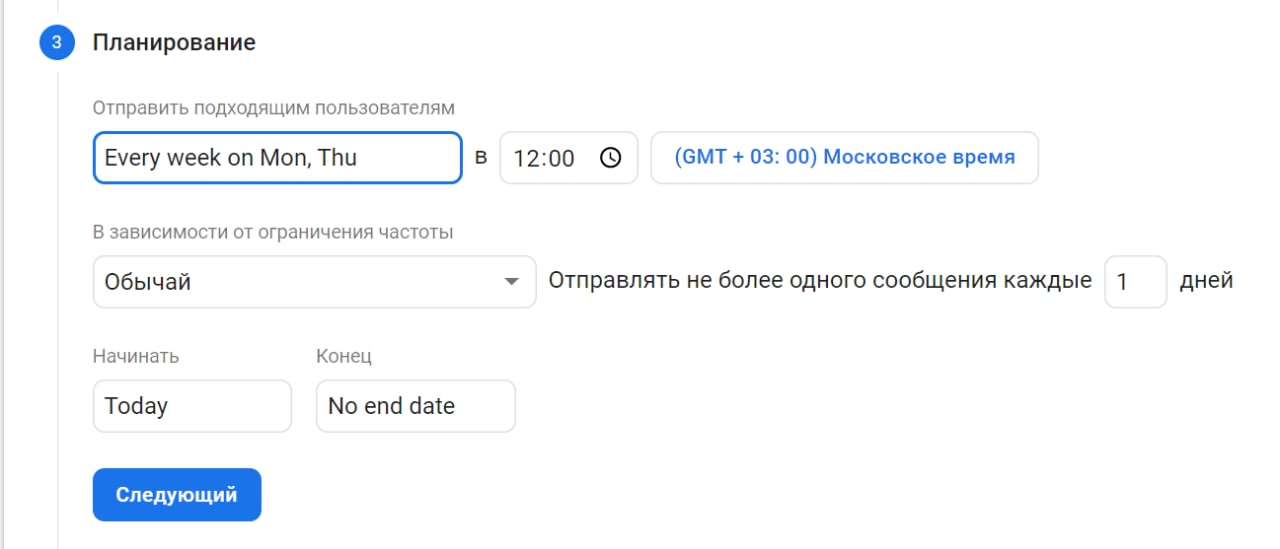The image size is (1280, 549).
Task: Click the Конец label
Action: click(x=344, y=356)
